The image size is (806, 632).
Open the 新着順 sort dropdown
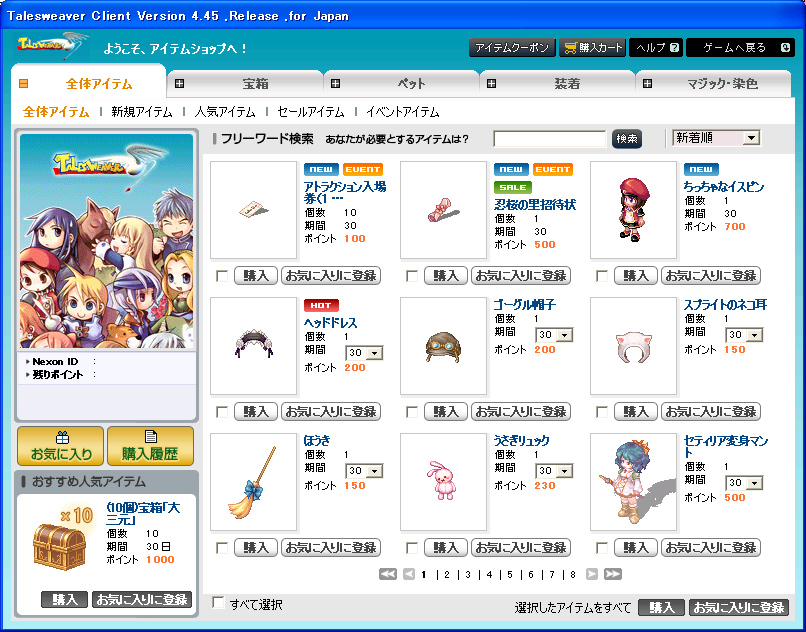pyautogui.click(x=717, y=138)
